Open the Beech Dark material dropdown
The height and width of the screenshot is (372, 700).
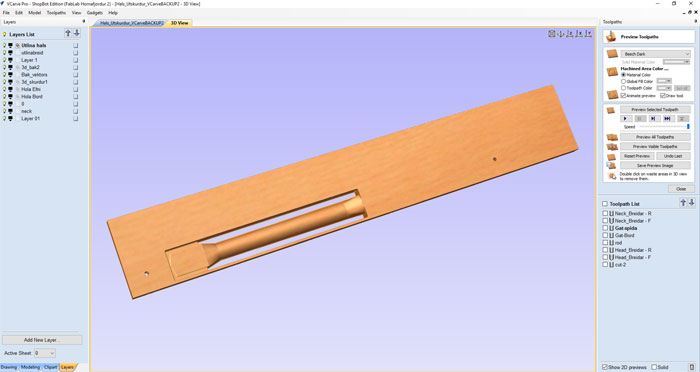pos(655,54)
